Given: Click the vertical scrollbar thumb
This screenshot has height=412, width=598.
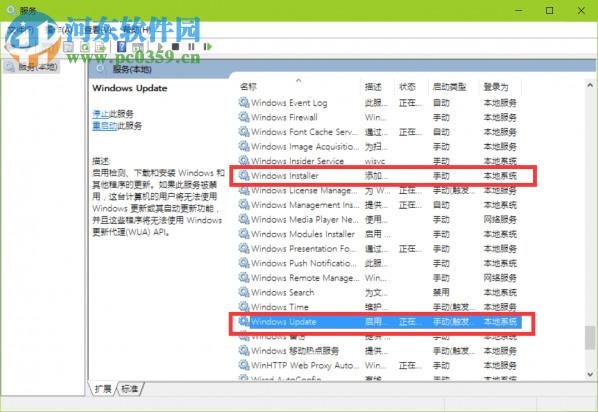Looking at the screenshot, I should coord(590,338).
